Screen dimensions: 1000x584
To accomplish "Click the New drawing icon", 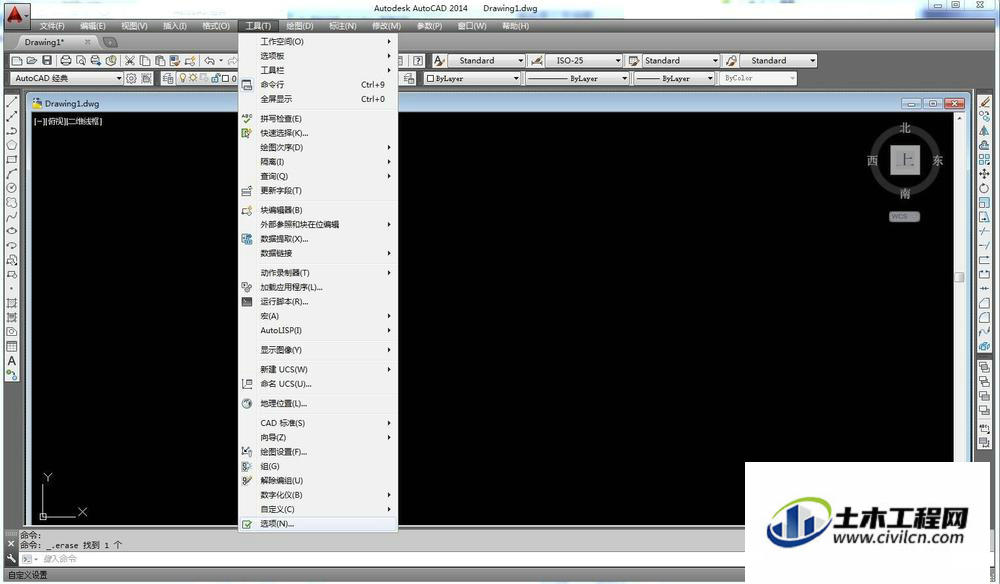I will click(17, 61).
